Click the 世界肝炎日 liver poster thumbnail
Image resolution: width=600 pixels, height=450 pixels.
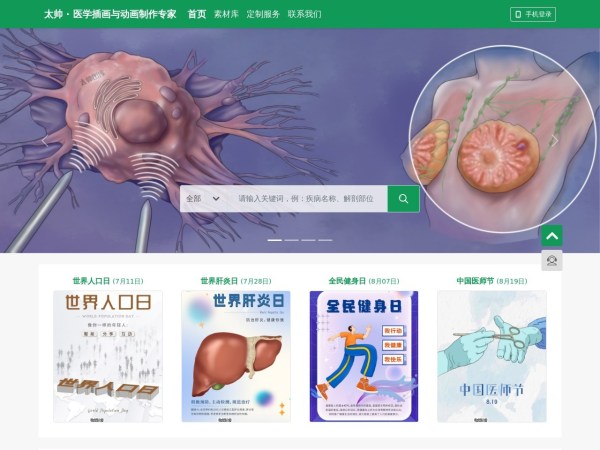point(236,356)
